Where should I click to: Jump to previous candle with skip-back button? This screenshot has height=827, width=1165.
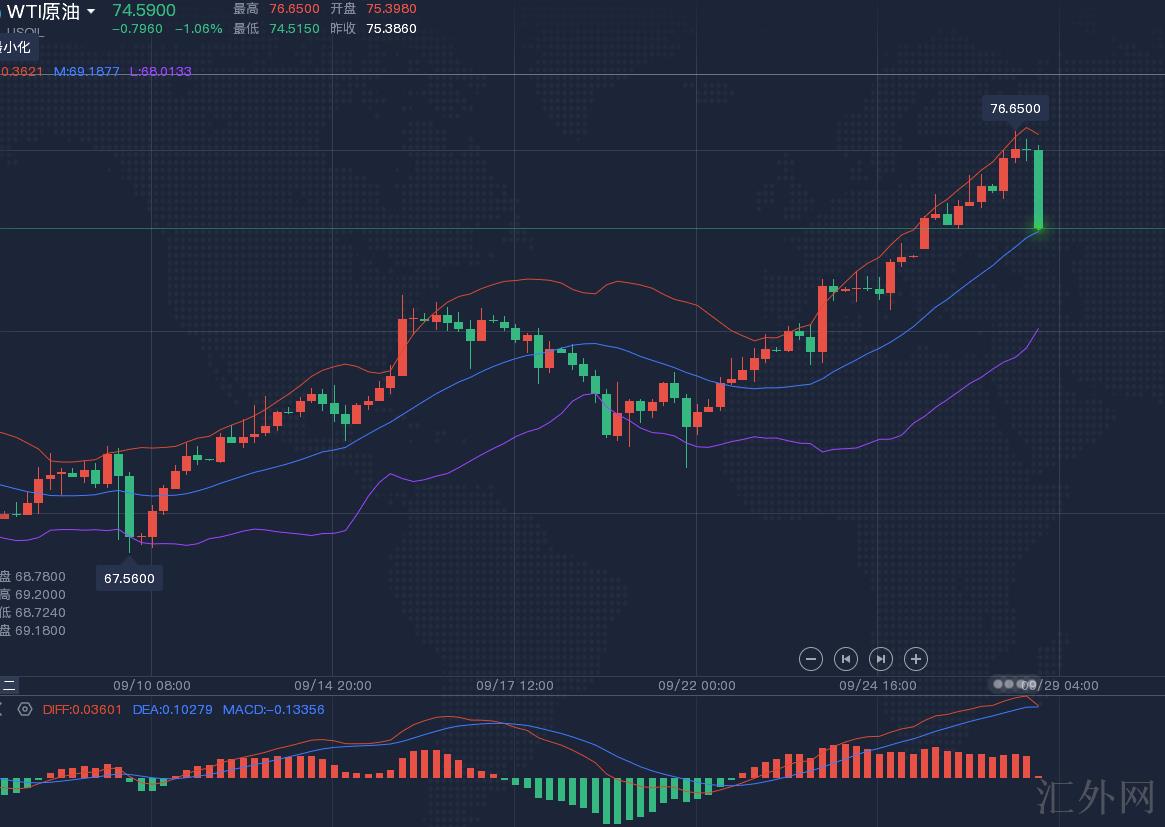[845, 658]
